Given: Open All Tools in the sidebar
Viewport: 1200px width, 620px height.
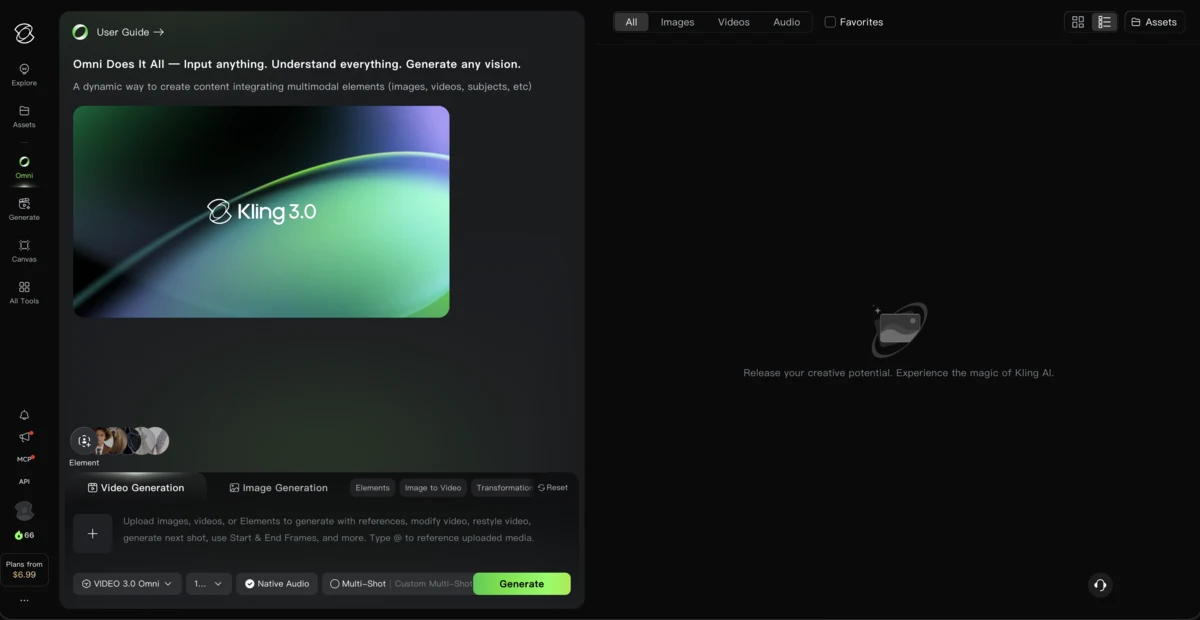Looking at the screenshot, I should 24,293.
